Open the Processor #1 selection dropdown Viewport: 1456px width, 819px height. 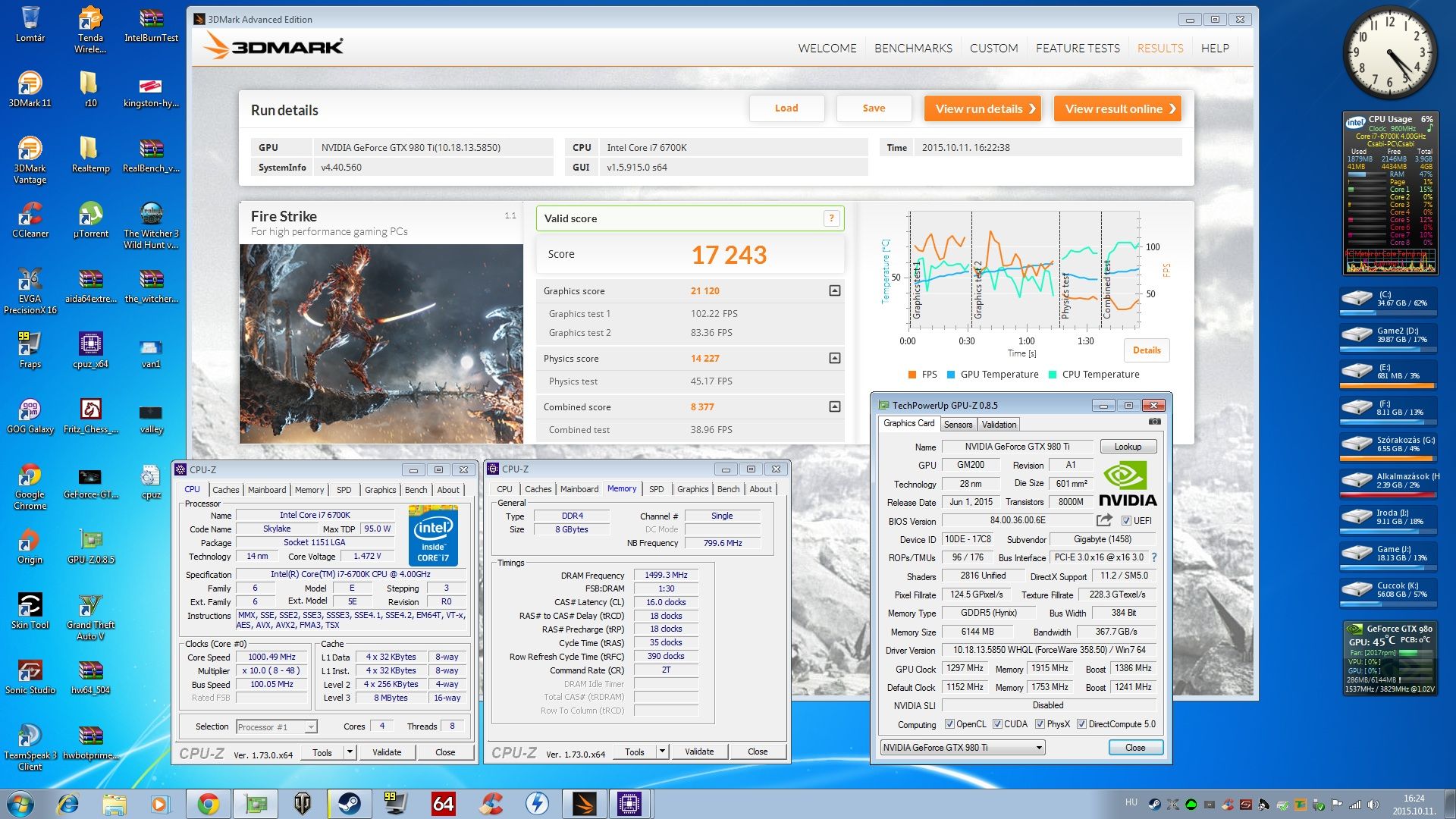tap(276, 726)
